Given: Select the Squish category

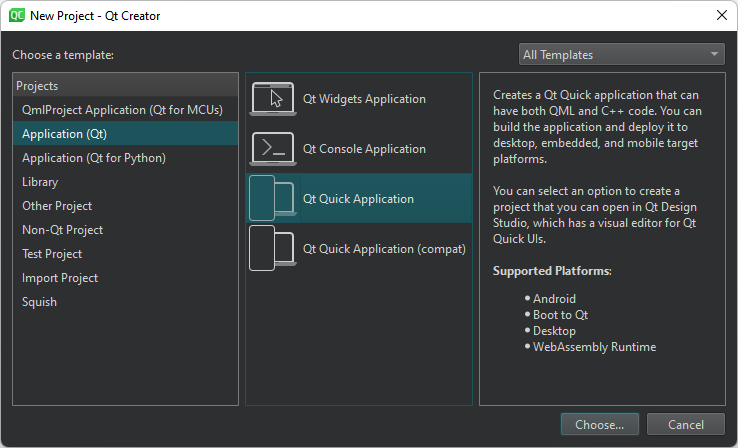Looking at the screenshot, I should coord(39,302).
